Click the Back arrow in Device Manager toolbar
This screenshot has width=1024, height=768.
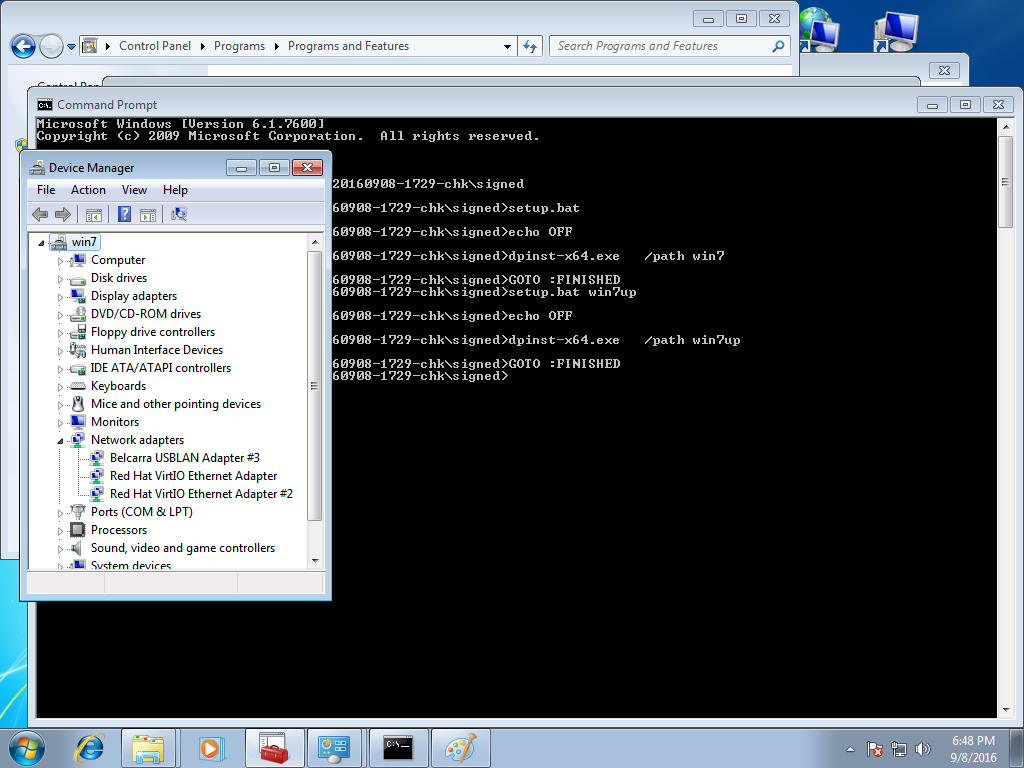(40, 214)
